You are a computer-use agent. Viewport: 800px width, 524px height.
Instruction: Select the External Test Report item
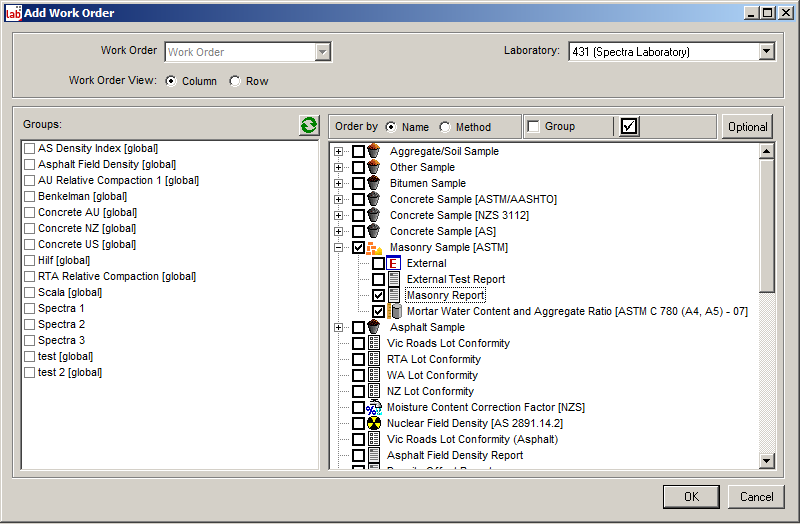click(x=455, y=279)
